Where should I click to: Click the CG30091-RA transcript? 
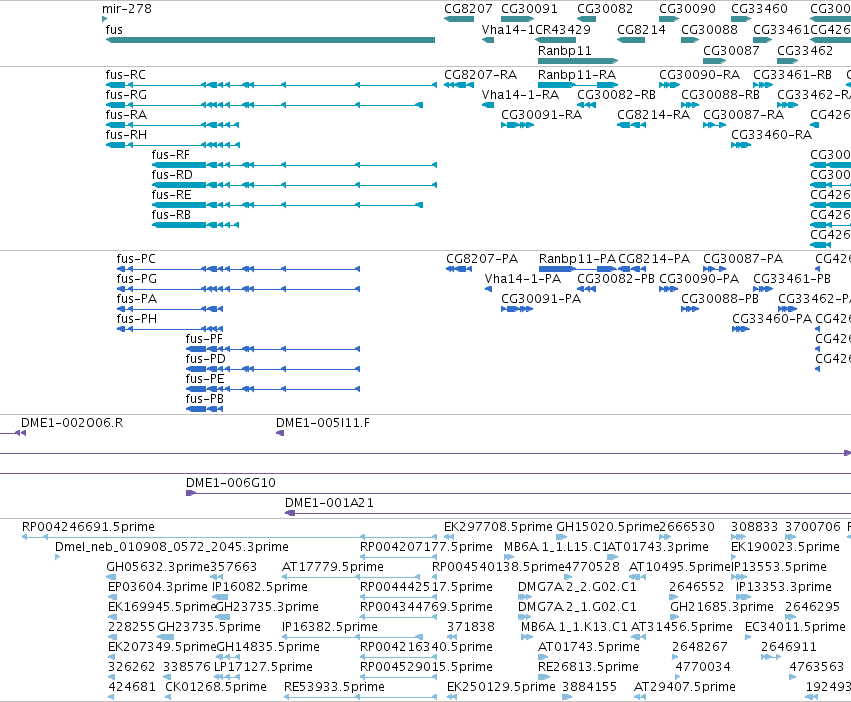tap(518, 125)
